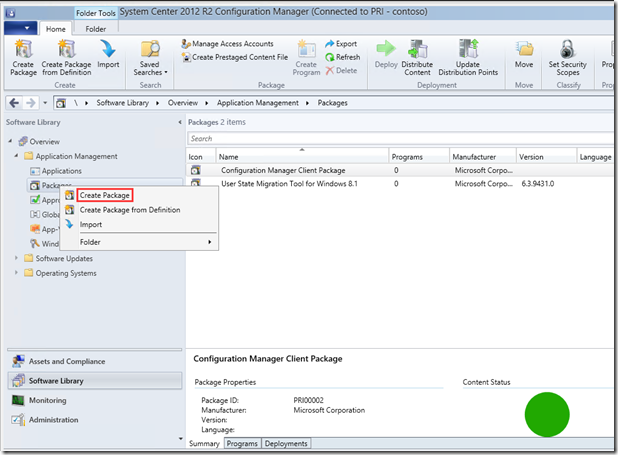Select Applications in the tree
This screenshot has height=455, width=618.
(x=56, y=171)
